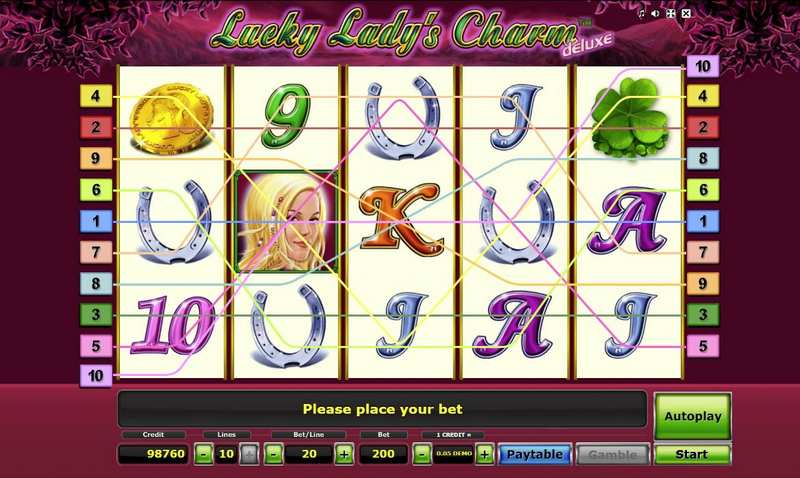Image resolution: width=800 pixels, height=478 pixels.
Task: Click the four-leaf clover symbol
Action: [630, 118]
